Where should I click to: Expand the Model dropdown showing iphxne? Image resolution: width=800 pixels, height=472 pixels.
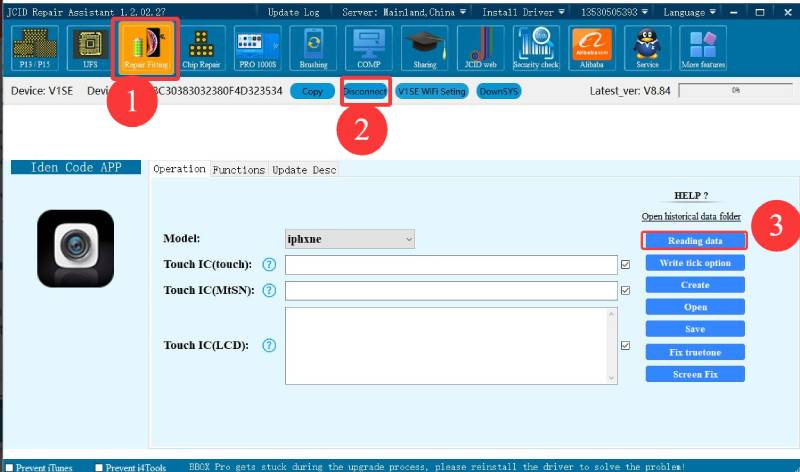[349, 239]
